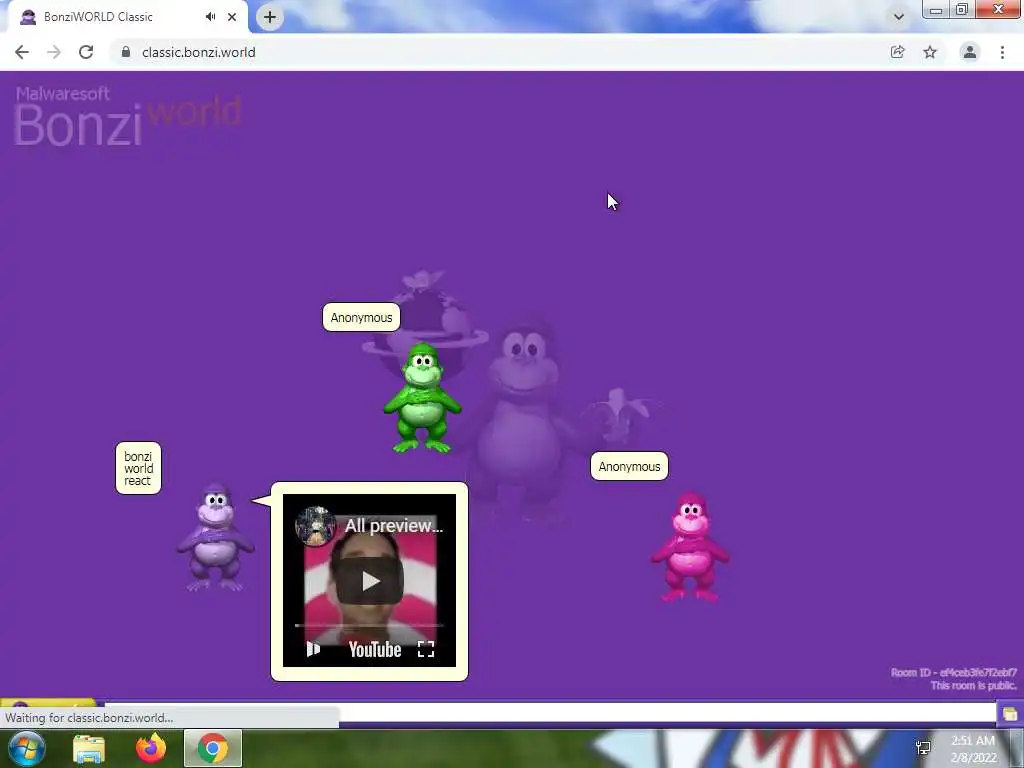Click the Chrome taskbar button
The height and width of the screenshot is (768, 1024).
[x=213, y=748]
